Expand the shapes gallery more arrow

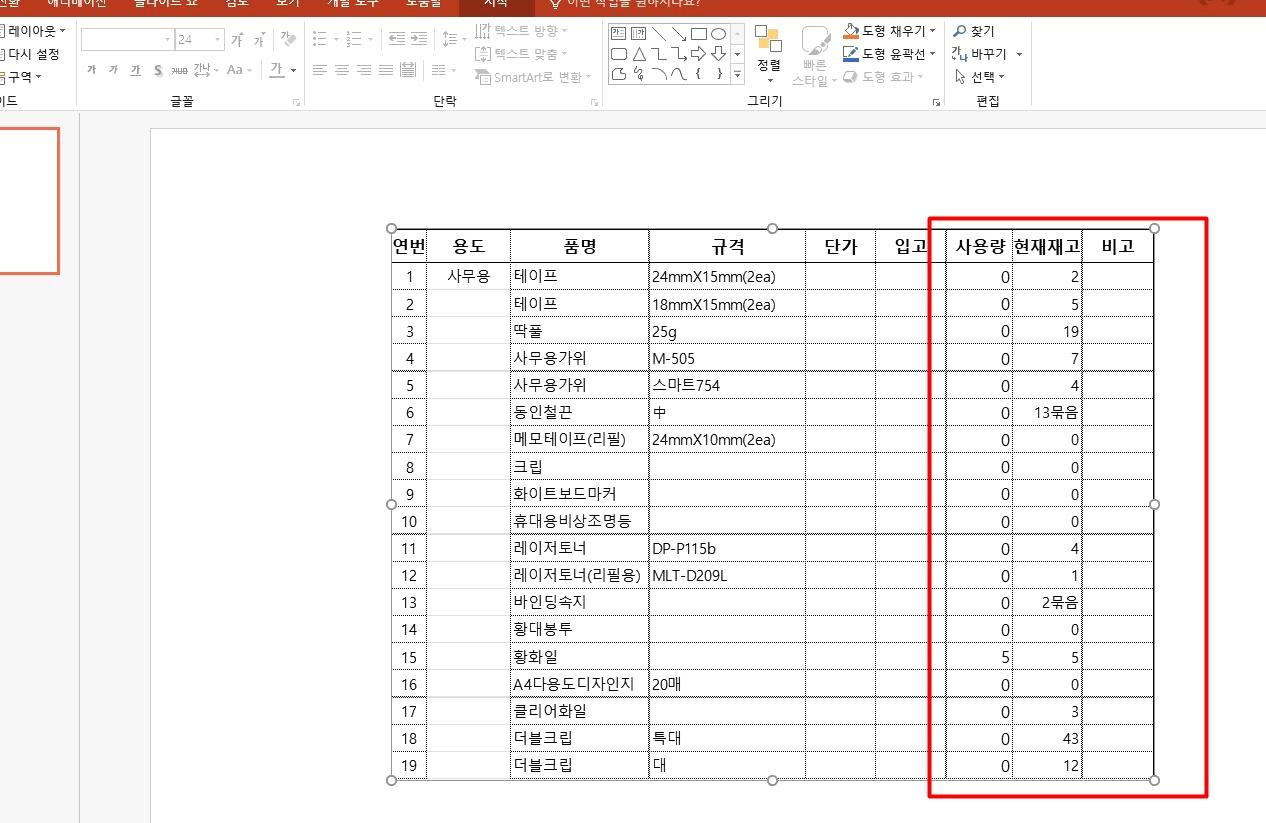(737, 74)
